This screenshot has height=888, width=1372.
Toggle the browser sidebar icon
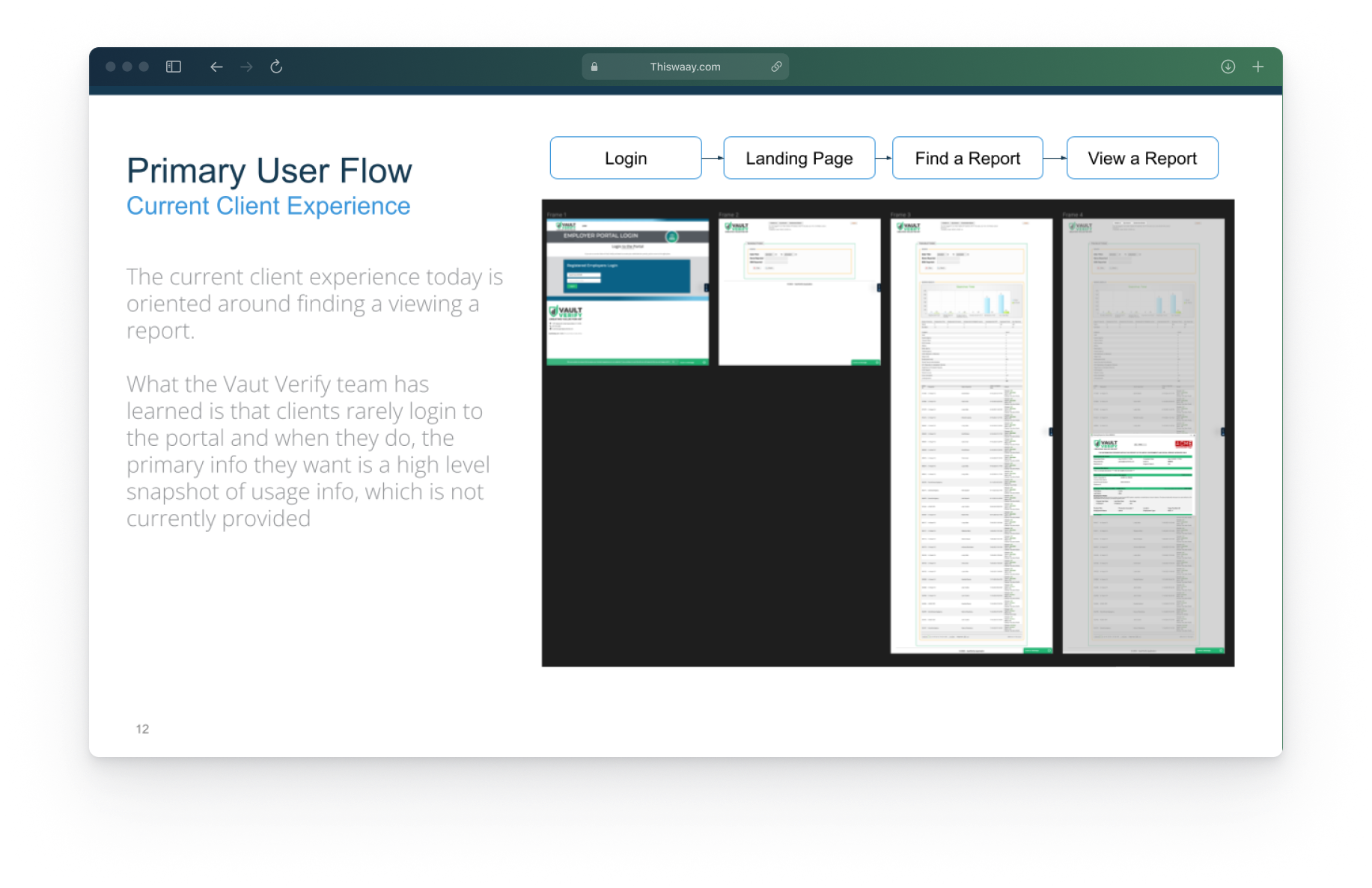click(174, 67)
